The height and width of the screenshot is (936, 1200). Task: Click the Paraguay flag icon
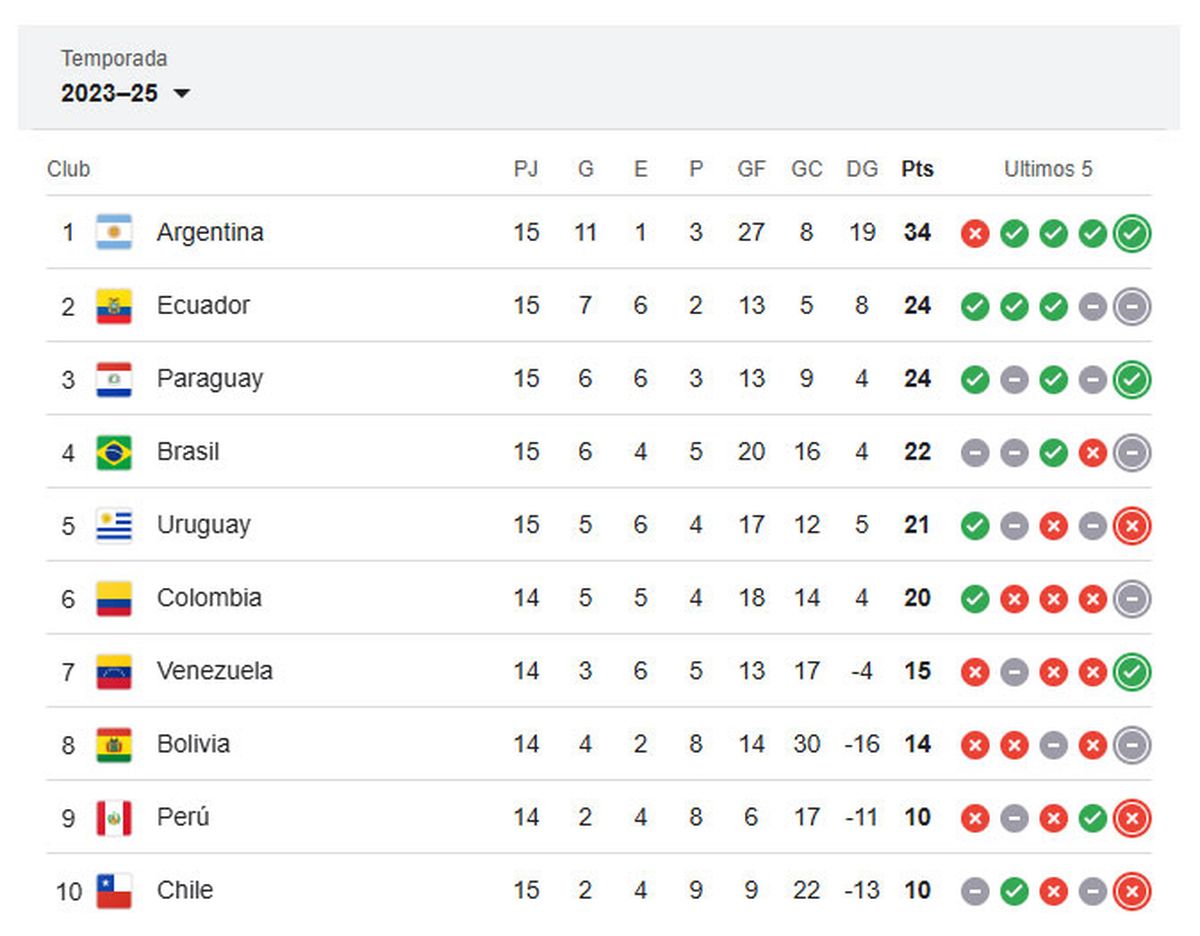114,379
